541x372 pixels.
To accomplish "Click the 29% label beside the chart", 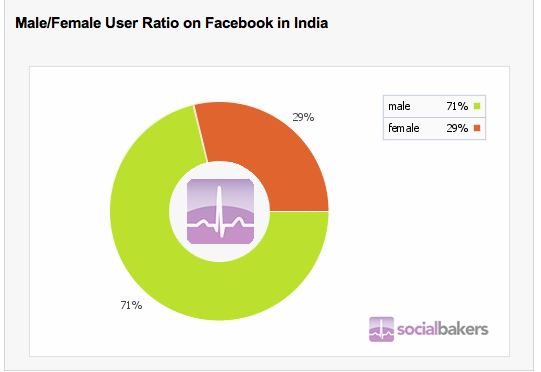I will pyautogui.click(x=303, y=117).
